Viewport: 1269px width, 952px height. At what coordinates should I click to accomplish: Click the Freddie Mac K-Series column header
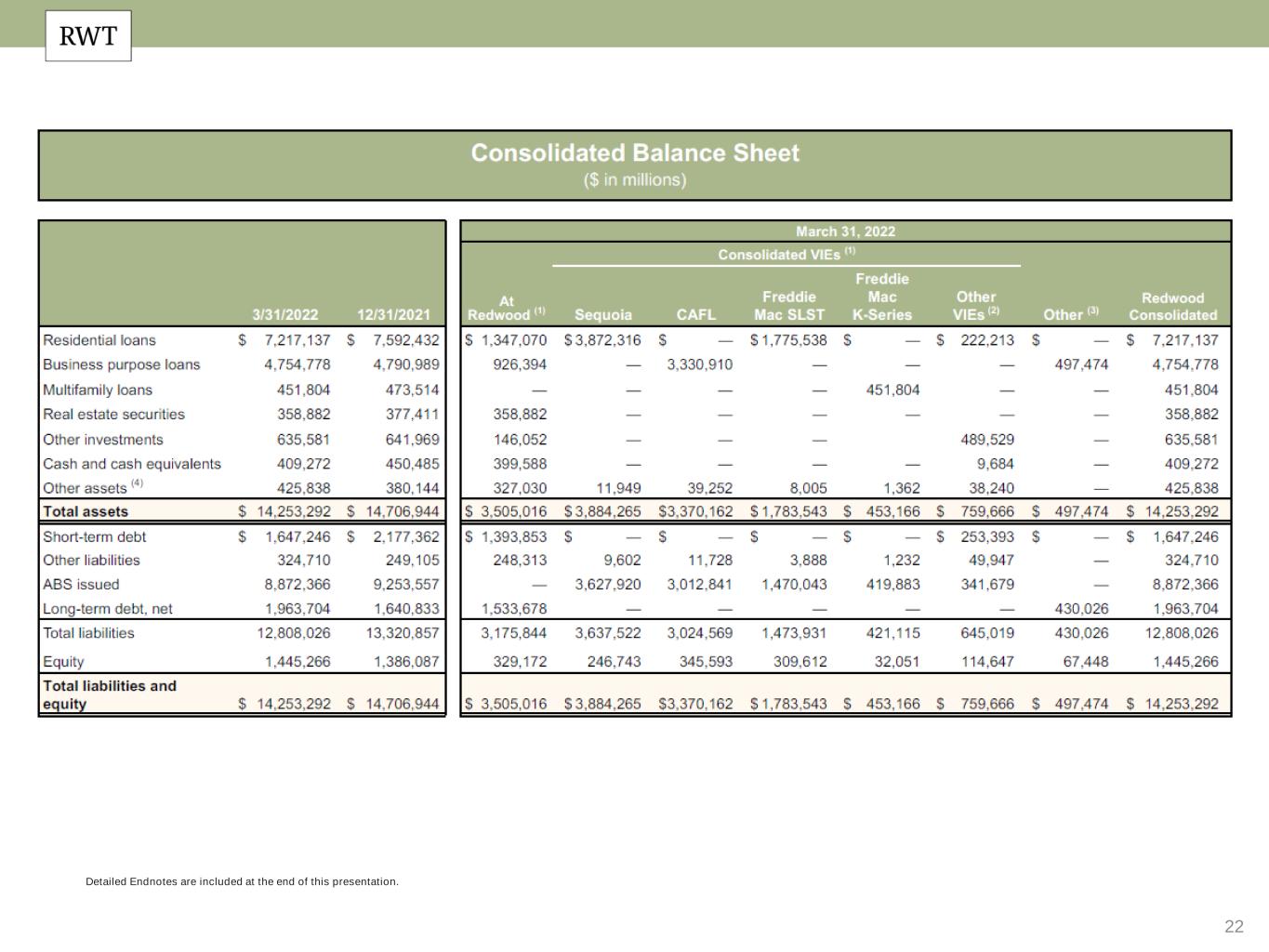pos(881,297)
